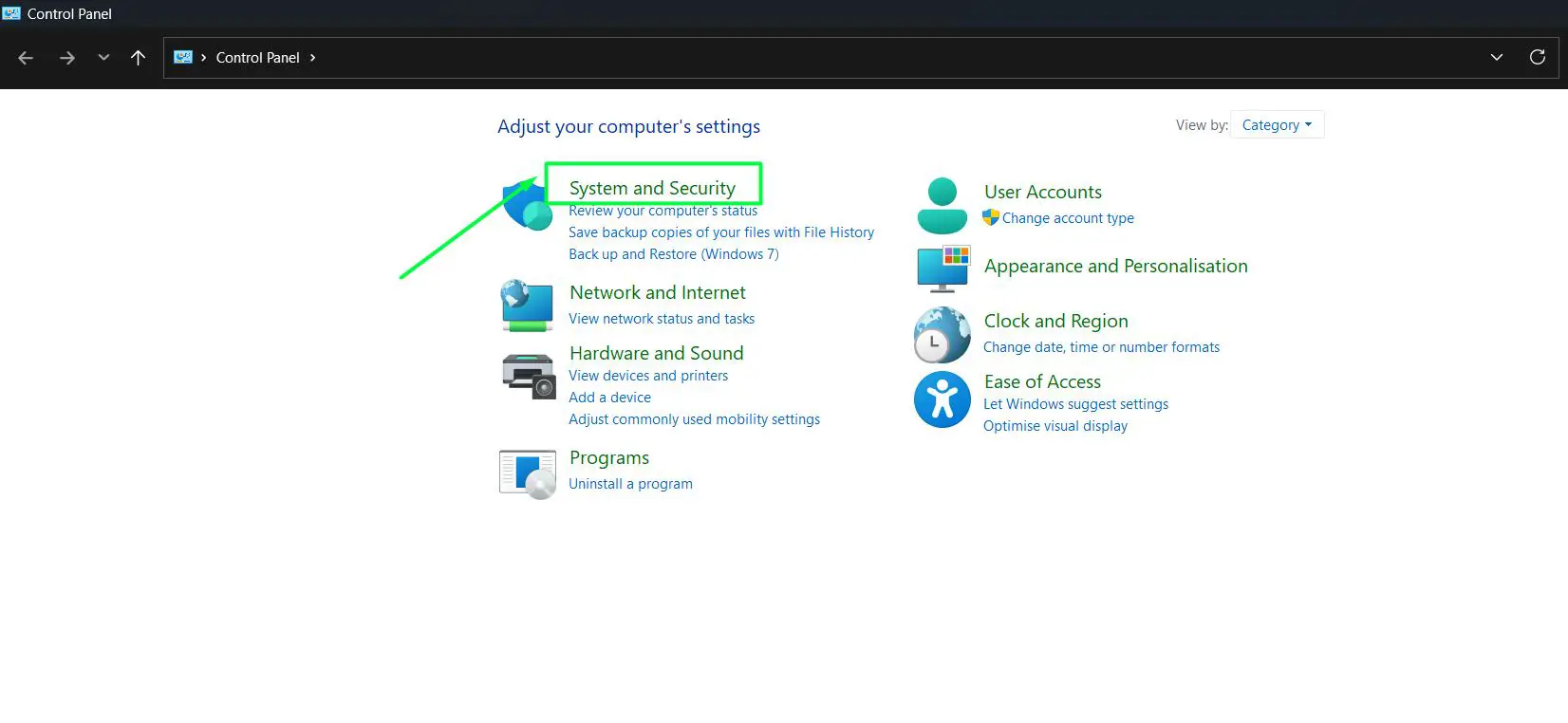Open Adjust commonly used mobility settings

coord(694,419)
